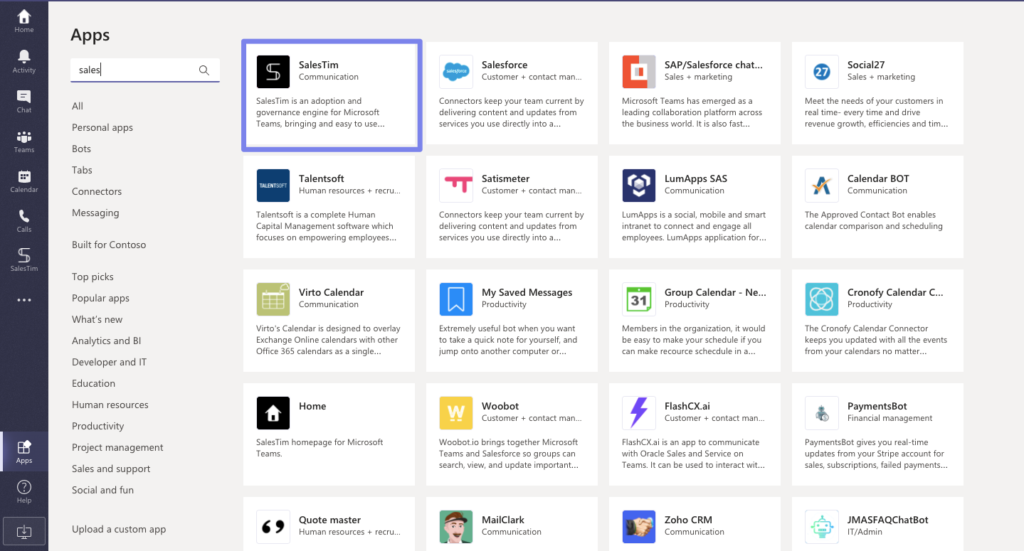1024x551 pixels.
Task: Filter by Analytics and BI
Action: pyautogui.click(x=106, y=341)
